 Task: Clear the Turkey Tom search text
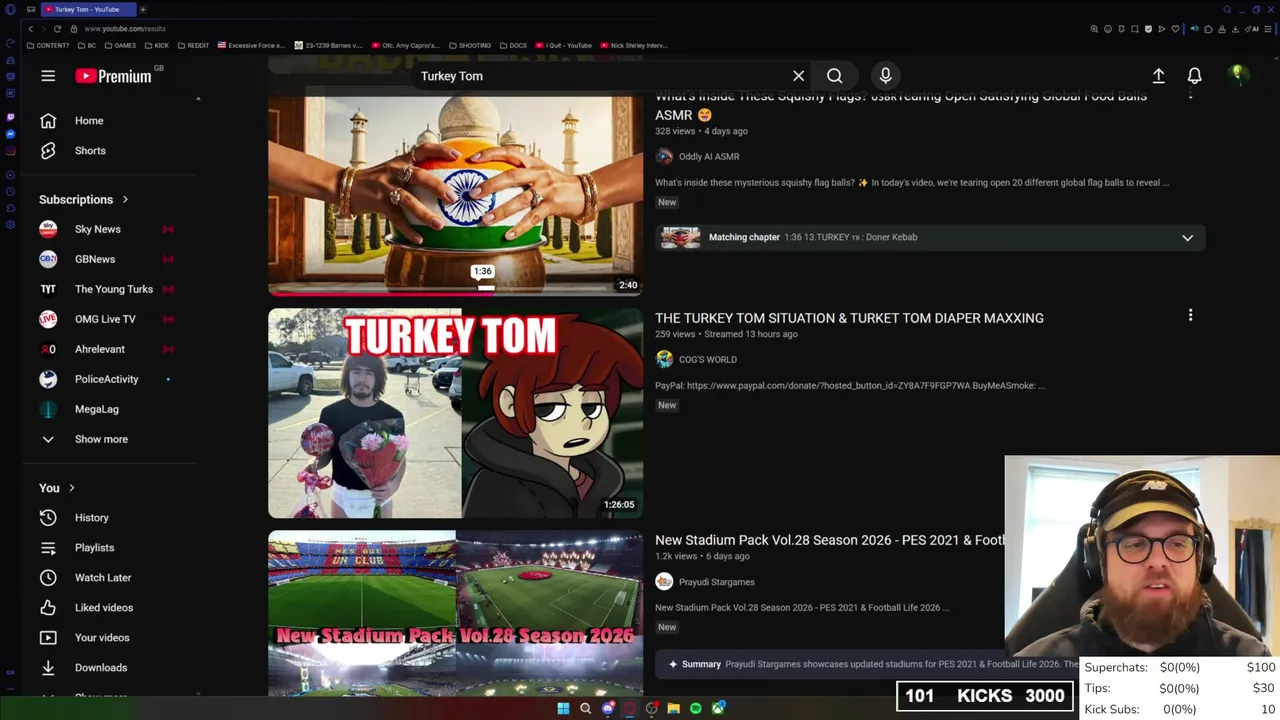tap(798, 76)
